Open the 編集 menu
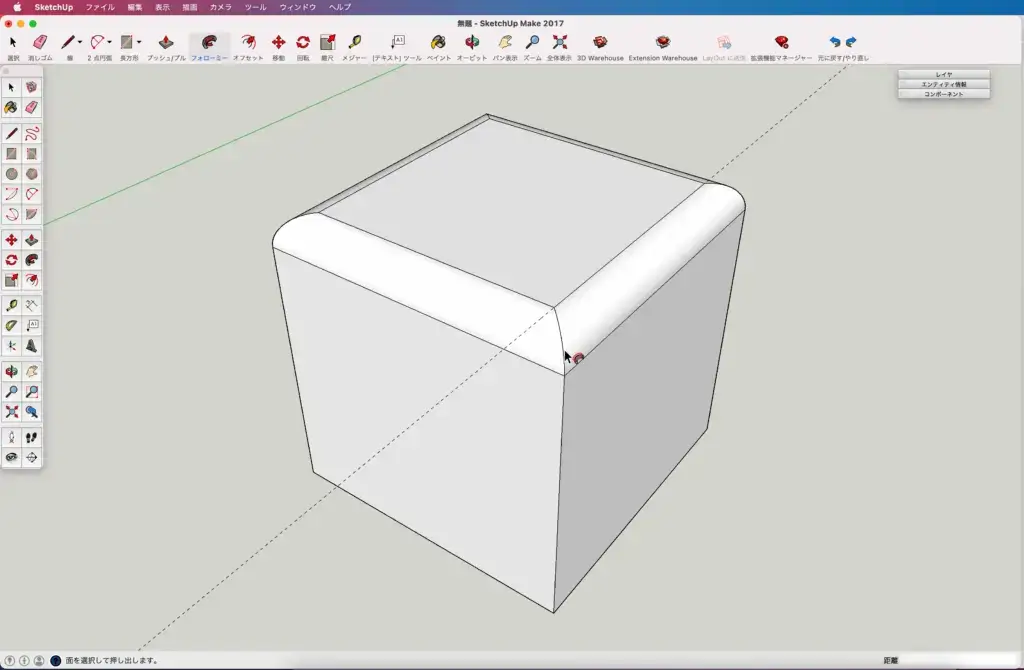1024x670 pixels. (135, 7)
